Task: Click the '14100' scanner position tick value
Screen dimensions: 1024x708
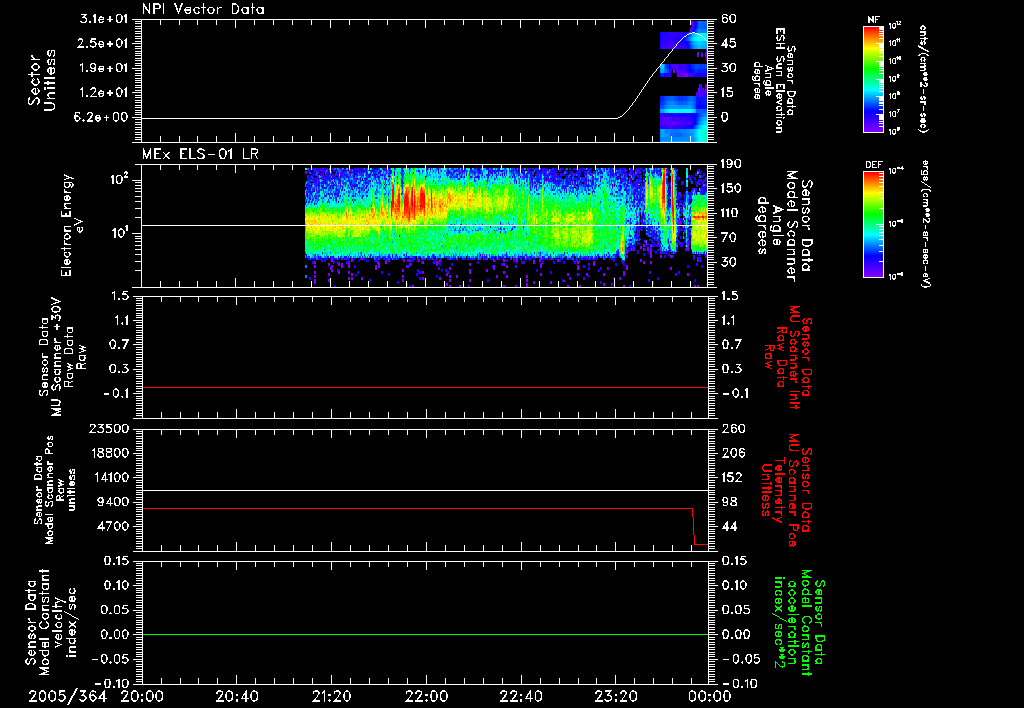Action: (108, 477)
